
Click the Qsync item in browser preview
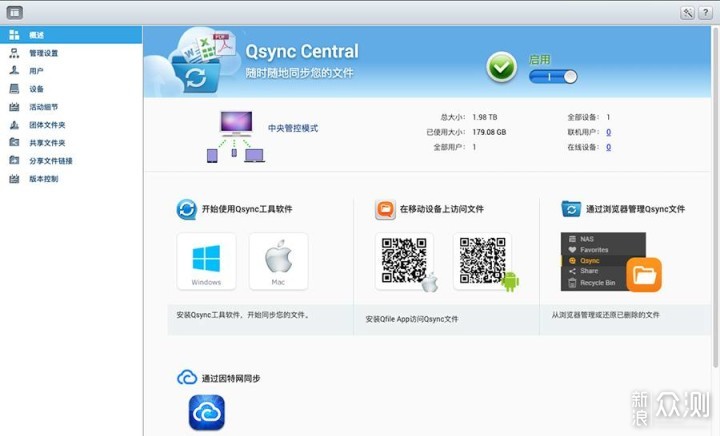tap(592, 261)
